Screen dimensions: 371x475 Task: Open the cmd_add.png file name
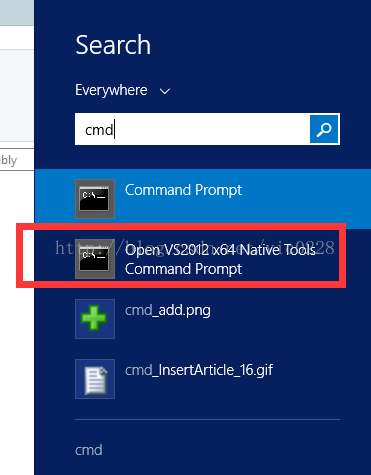click(x=168, y=311)
